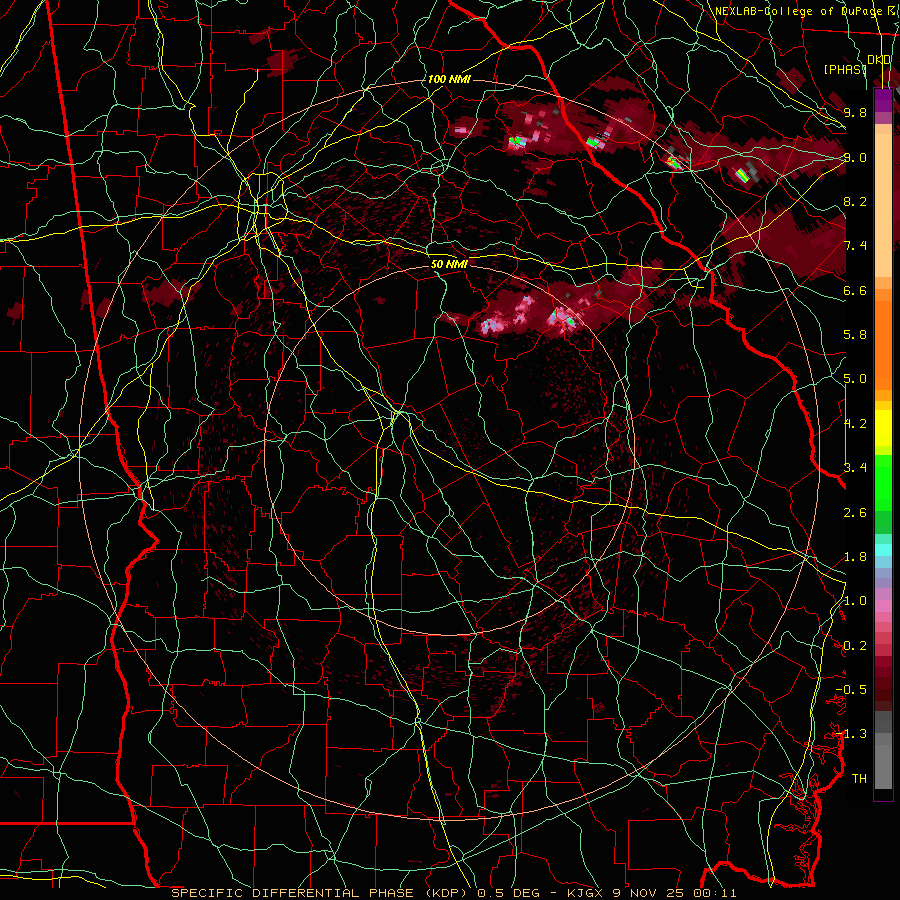Click the "0.5 DEG" elevation angle text
This screenshot has height=900, width=900.
pos(509,893)
